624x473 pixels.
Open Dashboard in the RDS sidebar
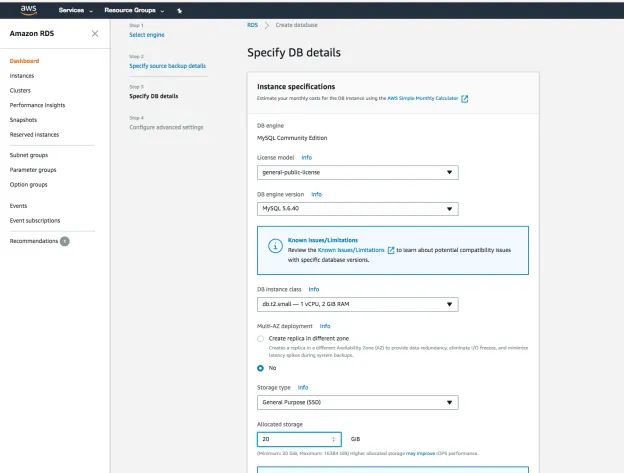[x=24, y=61]
